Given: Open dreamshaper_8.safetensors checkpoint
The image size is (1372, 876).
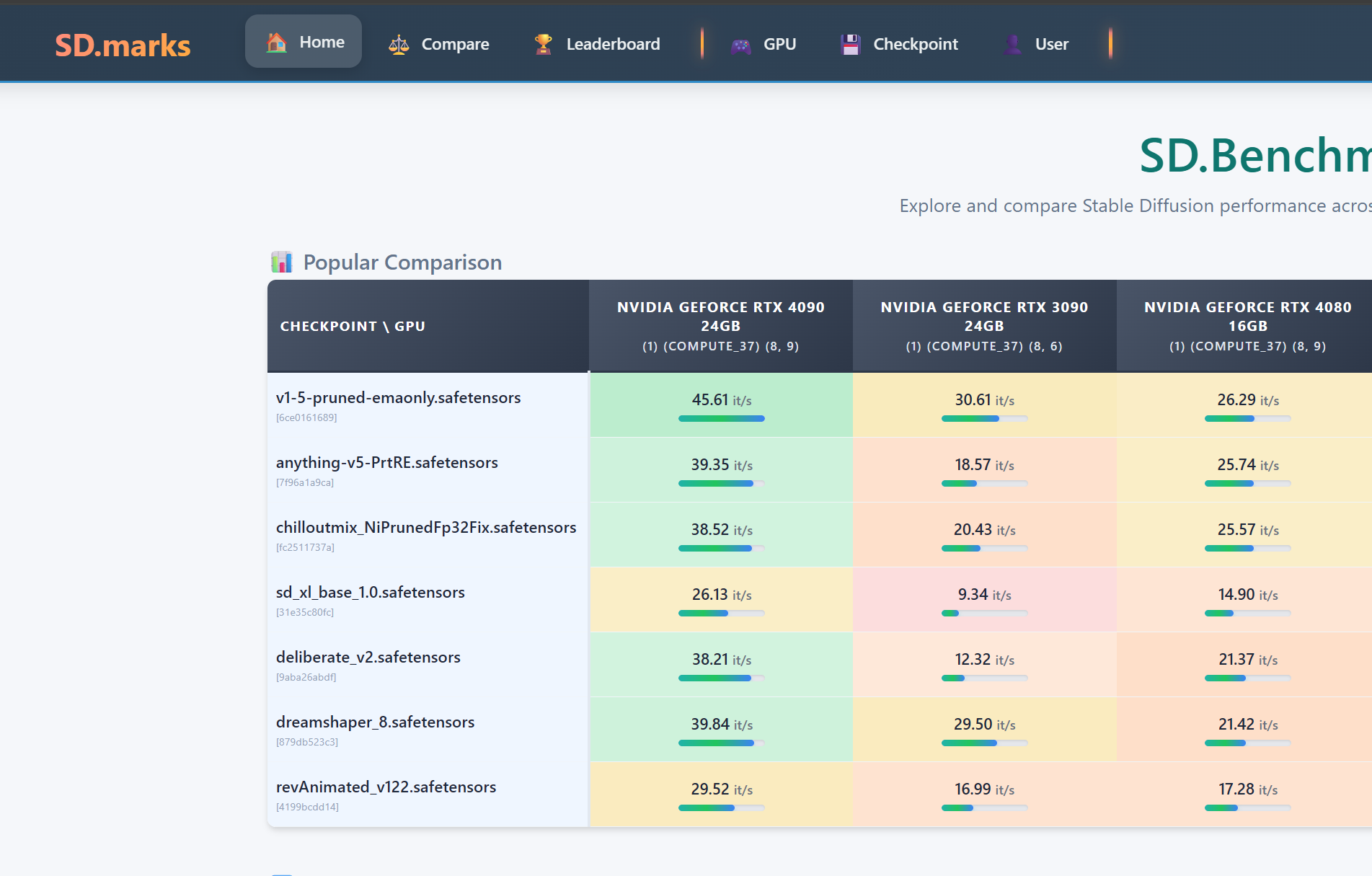Looking at the screenshot, I should click(376, 722).
